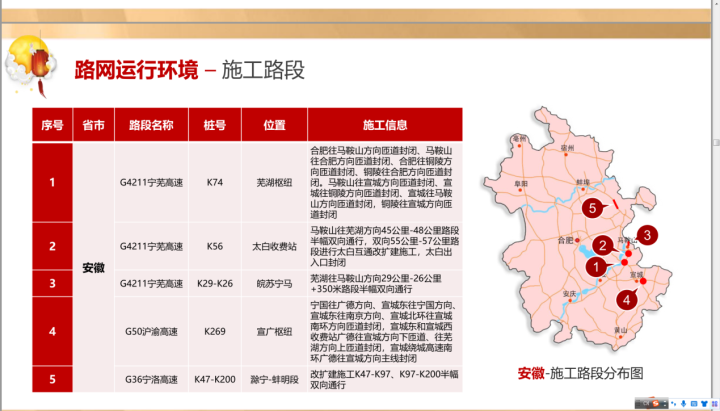The height and width of the screenshot is (411, 720).
Task: Select map marker number 5
Action: [x=592, y=208]
